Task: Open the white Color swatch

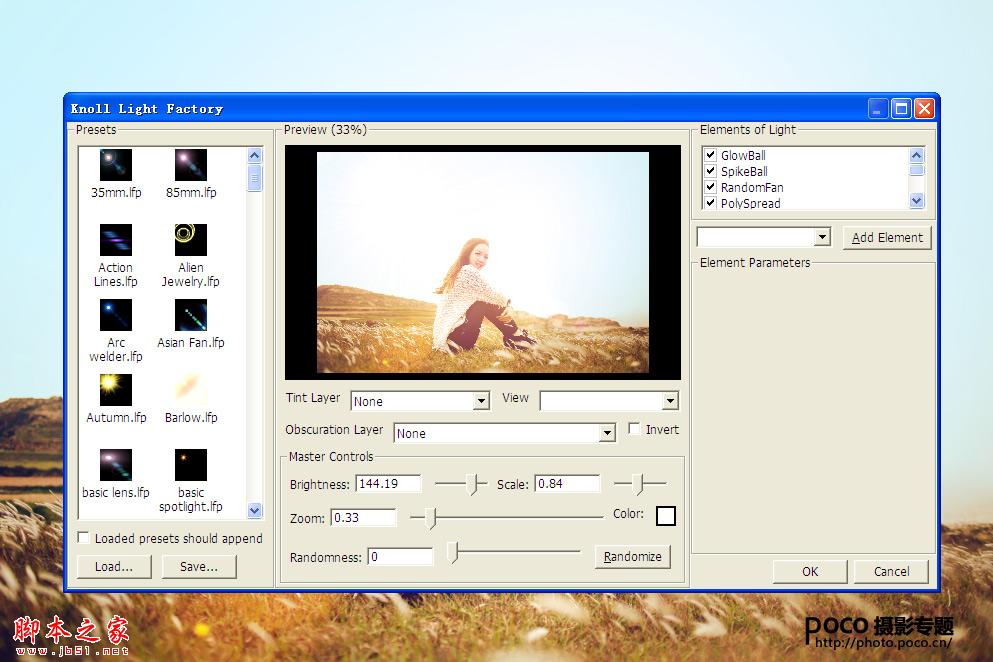Action: point(666,516)
